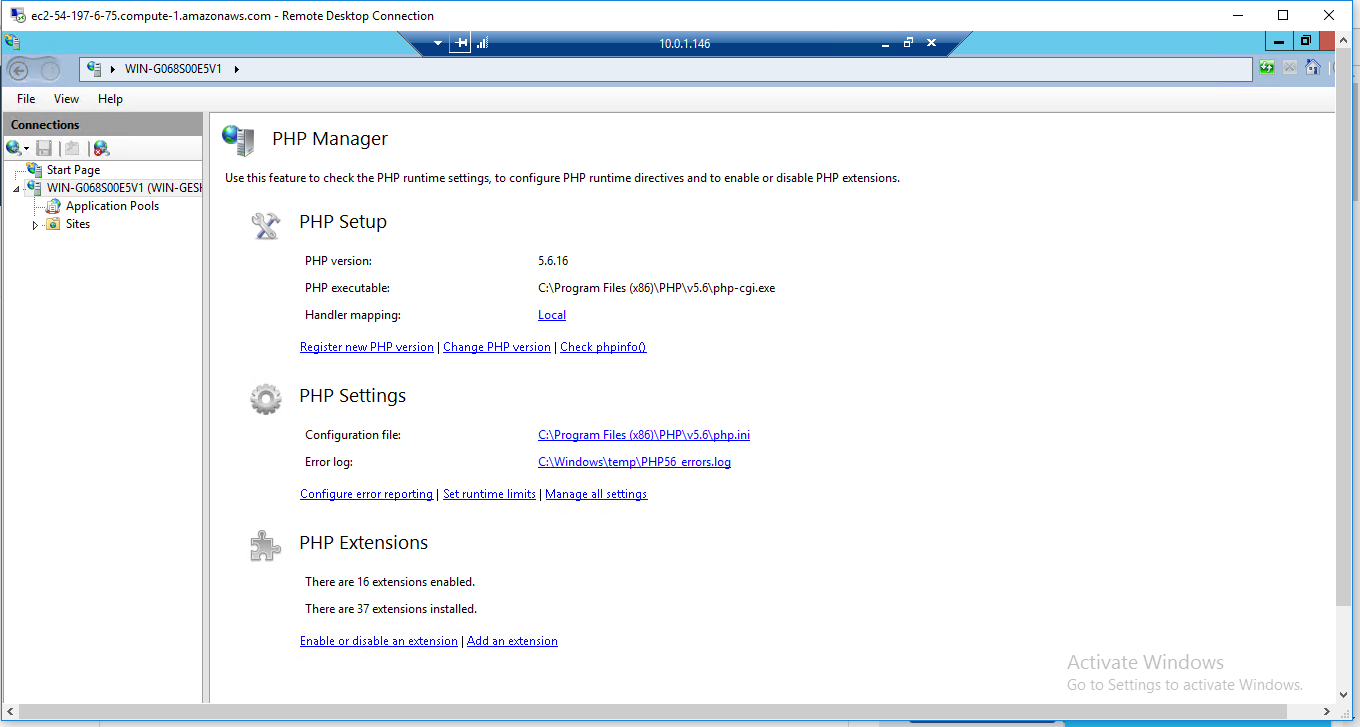This screenshot has height=727, width=1360.
Task: Select Application Pools in the Connections tree
Action: 113,205
